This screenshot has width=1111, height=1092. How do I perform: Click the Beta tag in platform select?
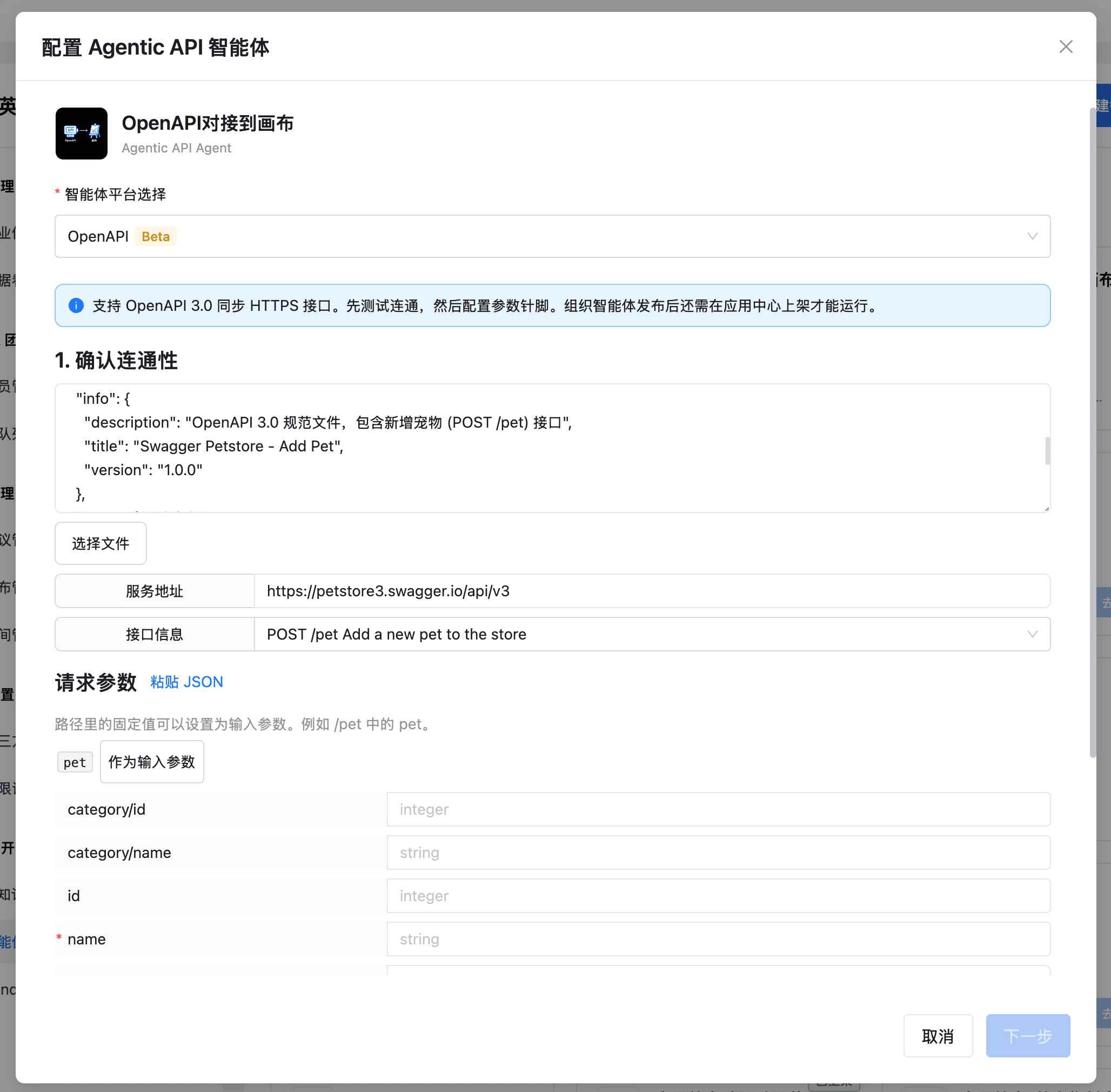pyautogui.click(x=156, y=236)
